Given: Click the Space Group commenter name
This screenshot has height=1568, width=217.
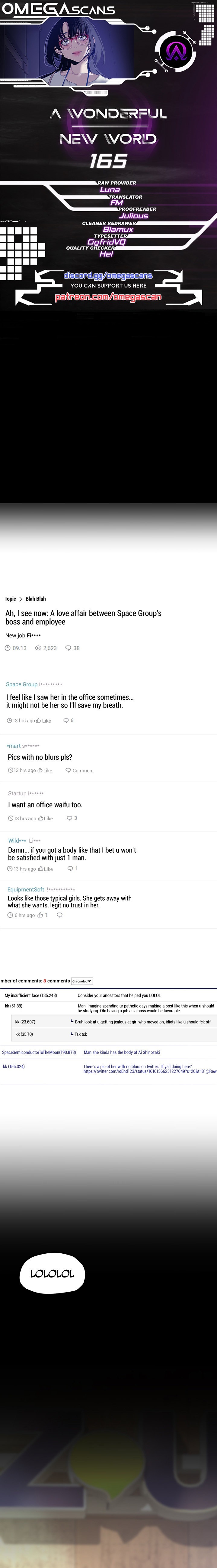Looking at the screenshot, I should pyautogui.click(x=22, y=685).
